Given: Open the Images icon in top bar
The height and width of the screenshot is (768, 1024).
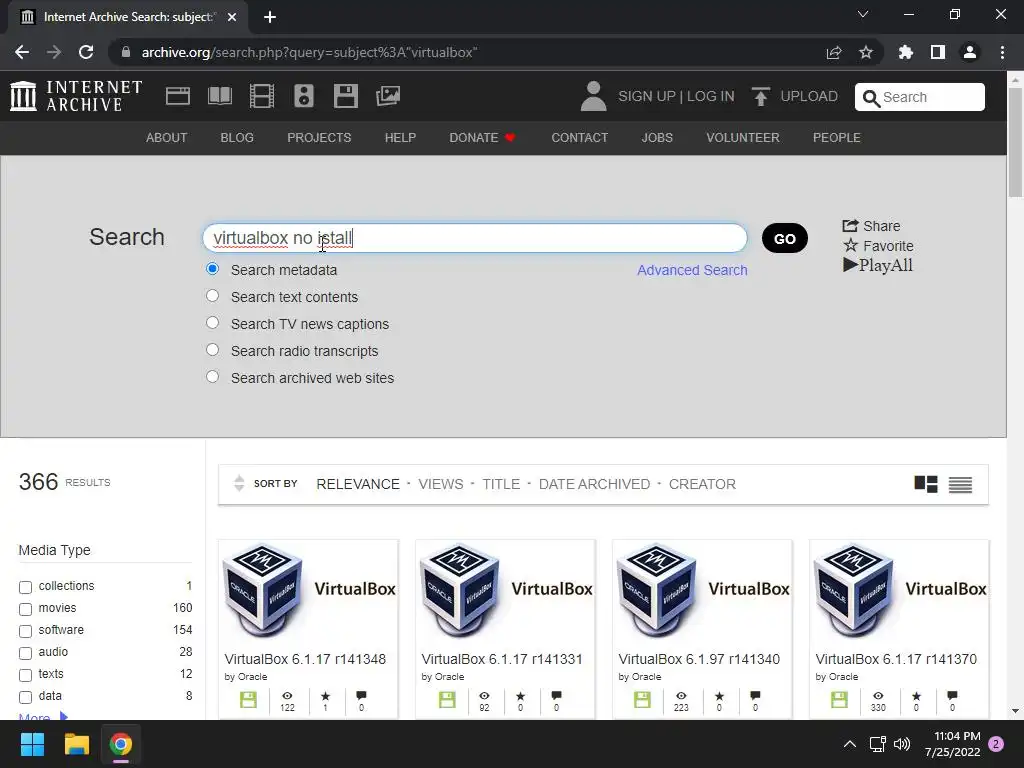Looking at the screenshot, I should point(388,96).
